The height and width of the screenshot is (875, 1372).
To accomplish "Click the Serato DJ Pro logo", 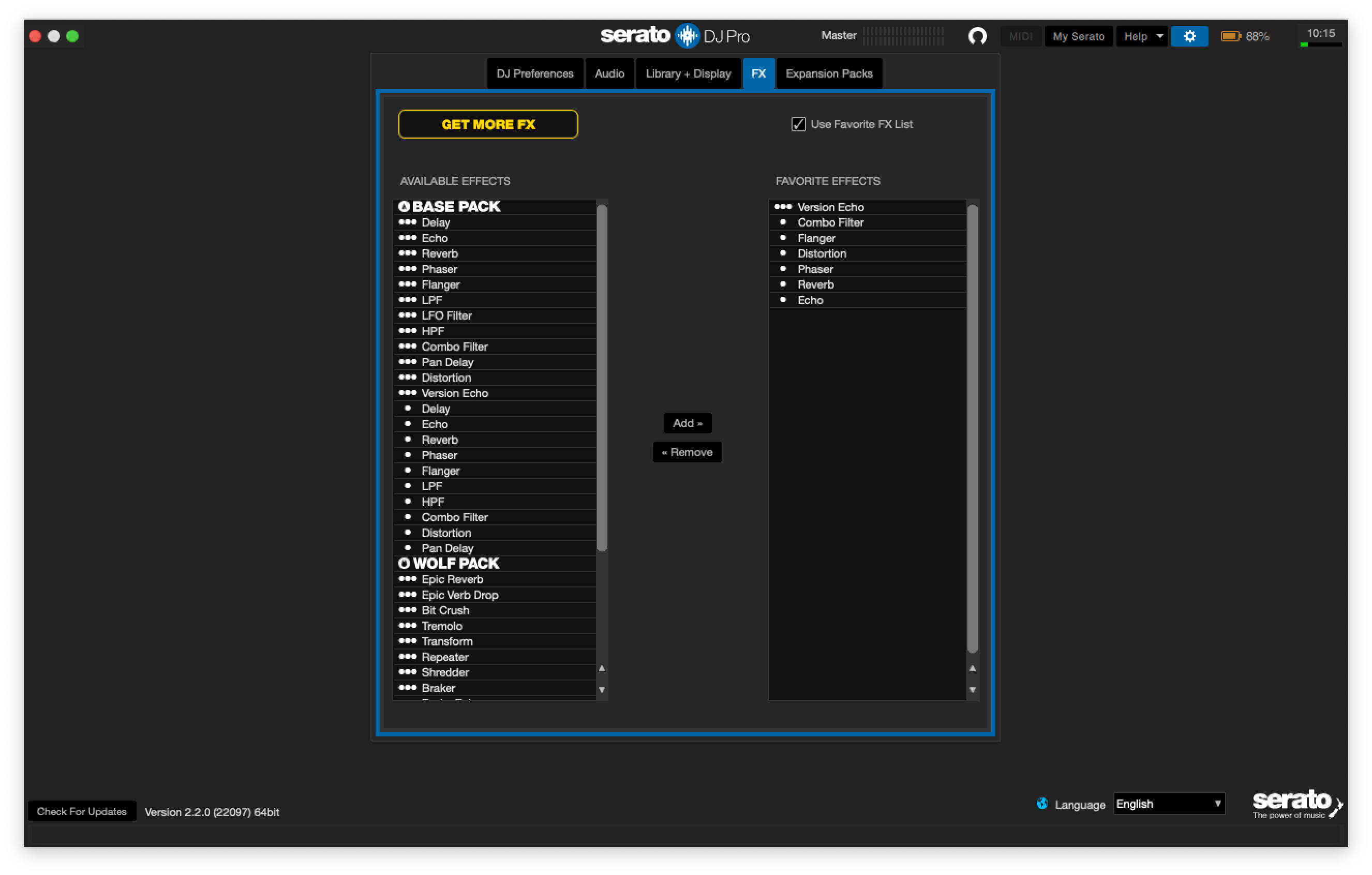I will [x=675, y=36].
